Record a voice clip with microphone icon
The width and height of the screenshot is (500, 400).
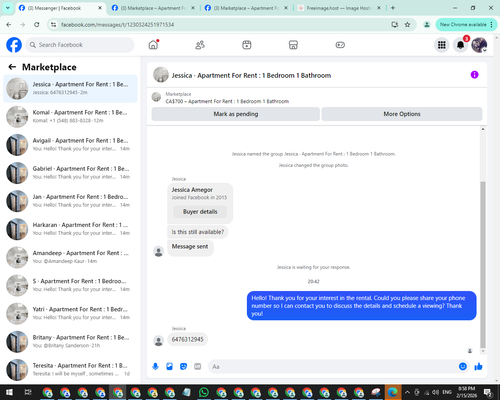pos(155,367)
